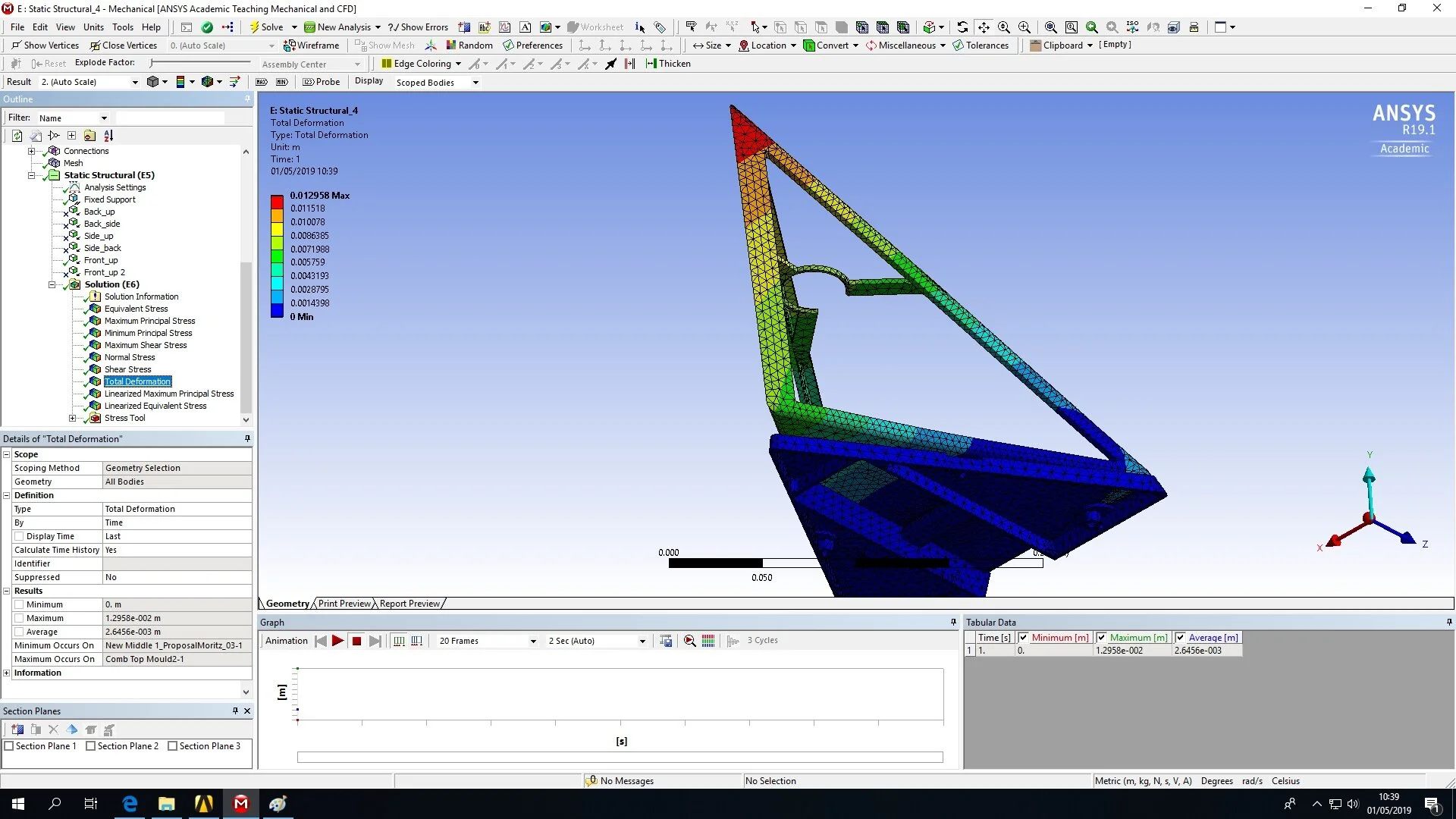Click the Show Vertices button
Screen dimensions: 1456x819
[x=45, y=45]
